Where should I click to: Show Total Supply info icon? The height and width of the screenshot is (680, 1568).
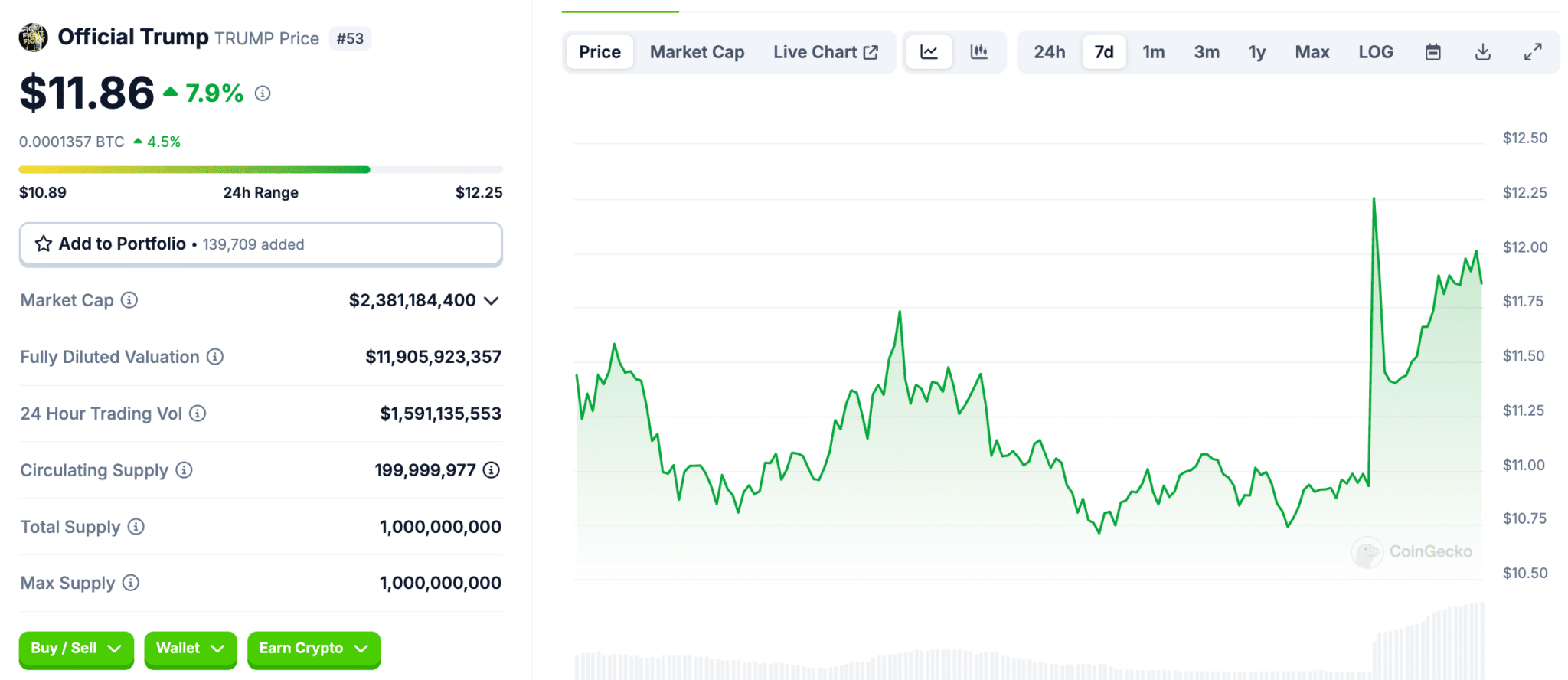(136, 527)
